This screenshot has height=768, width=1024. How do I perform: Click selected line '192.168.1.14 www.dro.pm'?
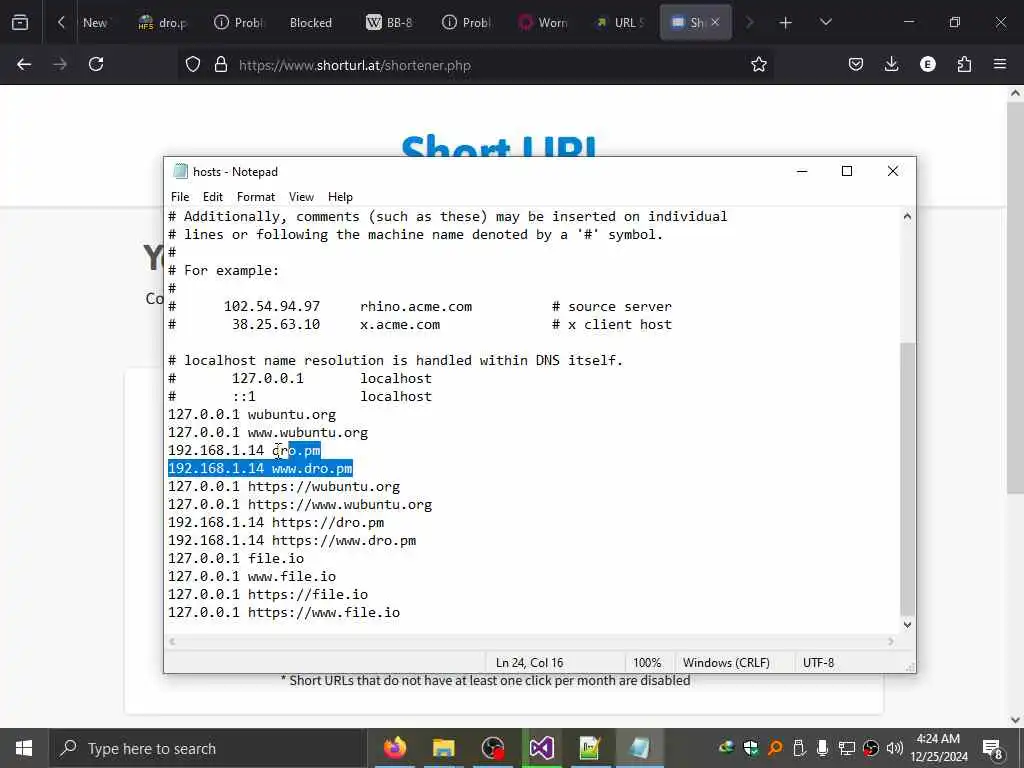tap(260, 469)
